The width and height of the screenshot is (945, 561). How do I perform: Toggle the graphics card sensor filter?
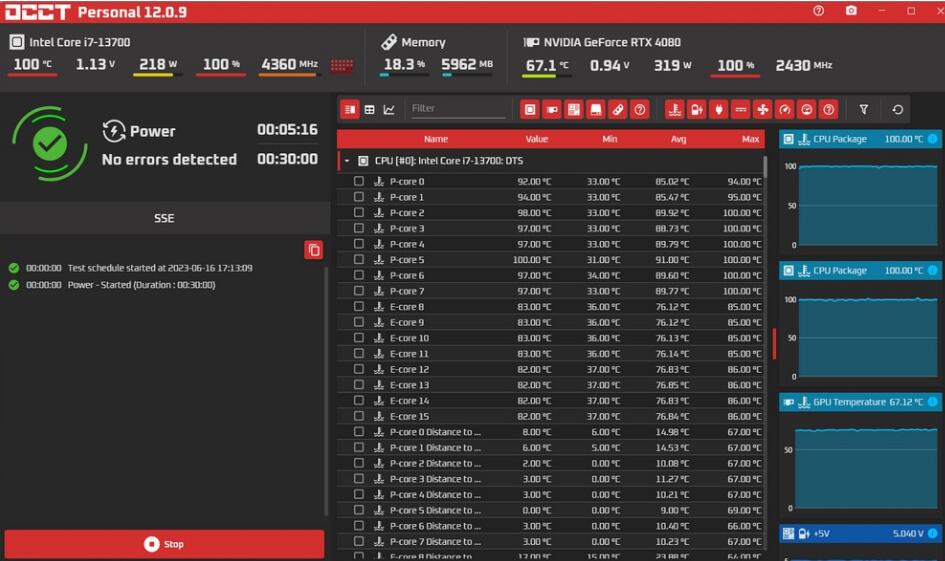tap(552, 109)
